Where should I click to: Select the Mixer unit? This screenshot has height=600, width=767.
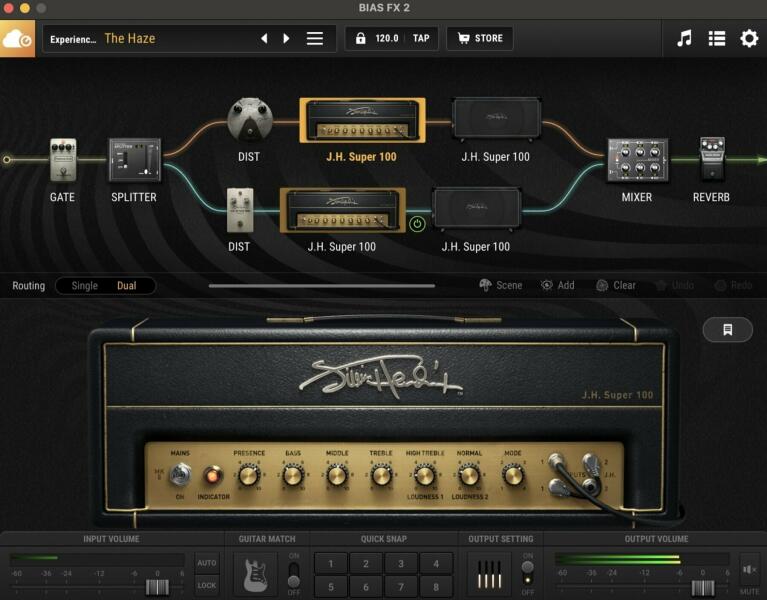(x=636, y=160)
